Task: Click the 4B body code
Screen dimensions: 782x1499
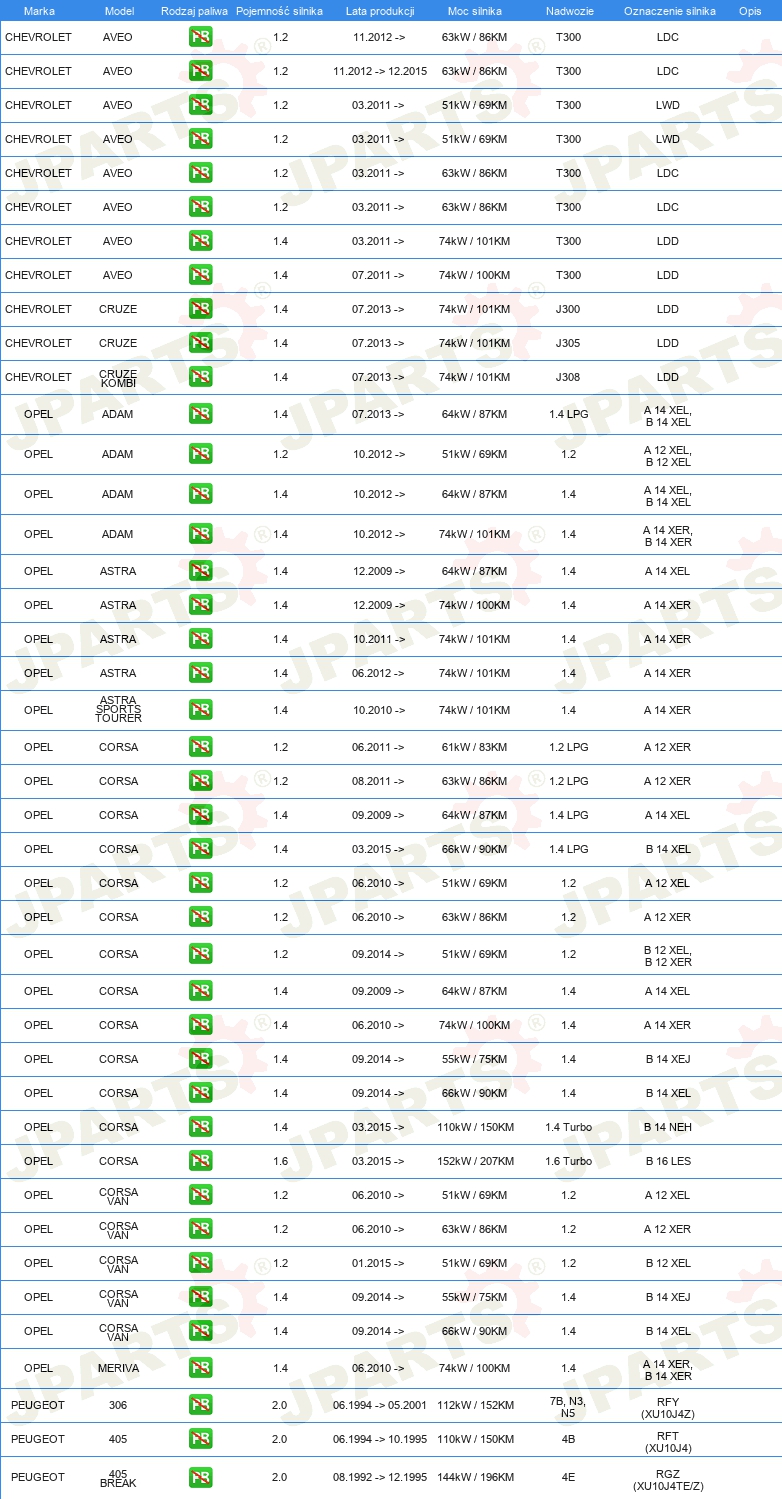Action: pyautogui.click(x=568, y=1439)
